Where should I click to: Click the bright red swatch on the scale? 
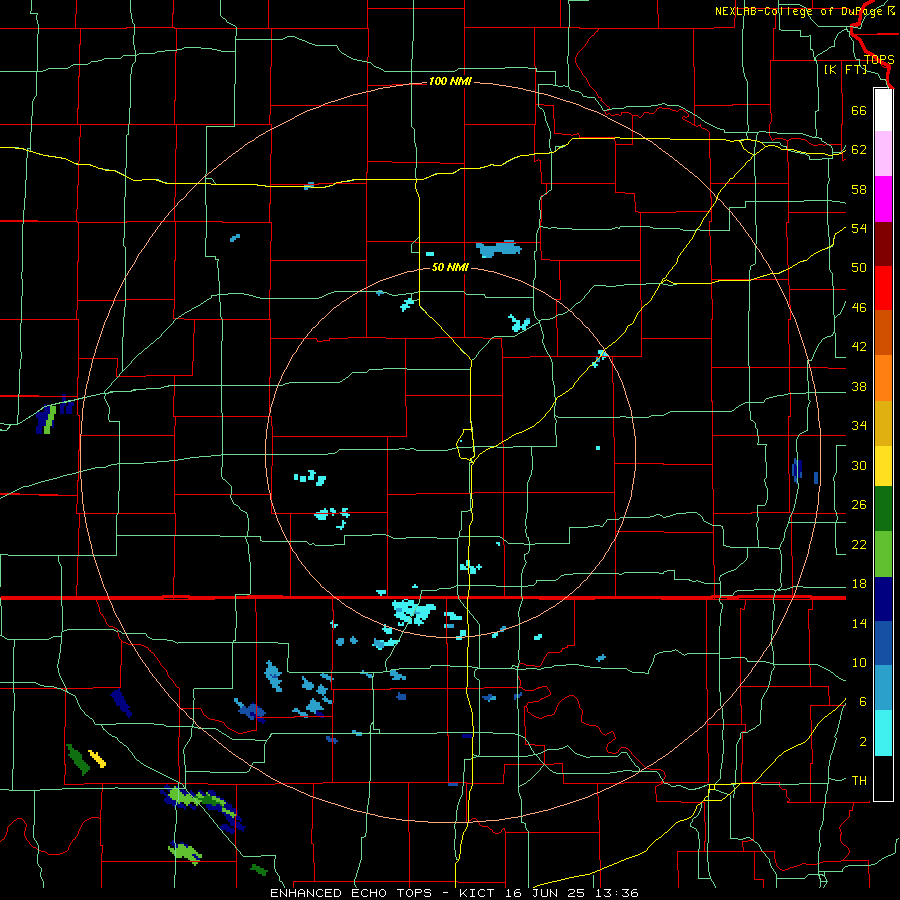(x=883, y=288)
